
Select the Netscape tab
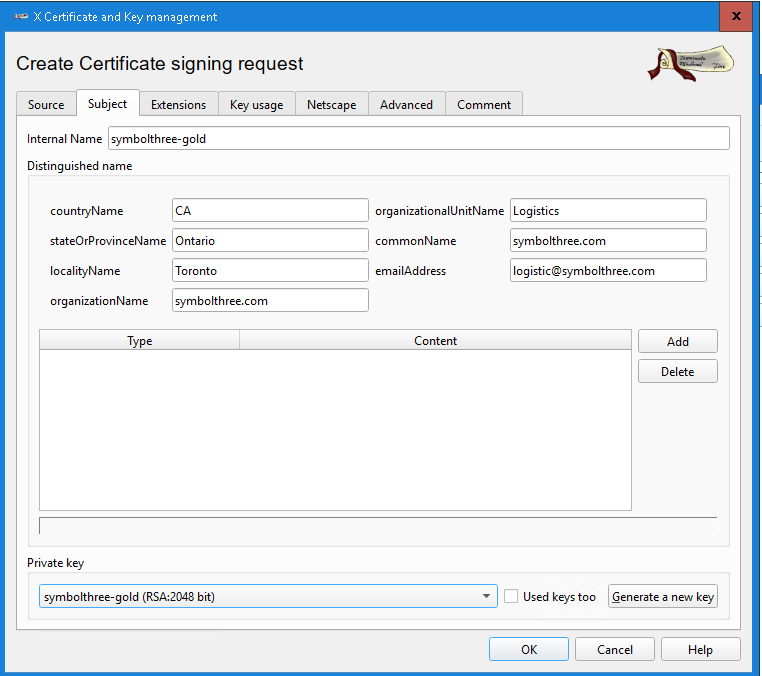[x=331, y=105]
